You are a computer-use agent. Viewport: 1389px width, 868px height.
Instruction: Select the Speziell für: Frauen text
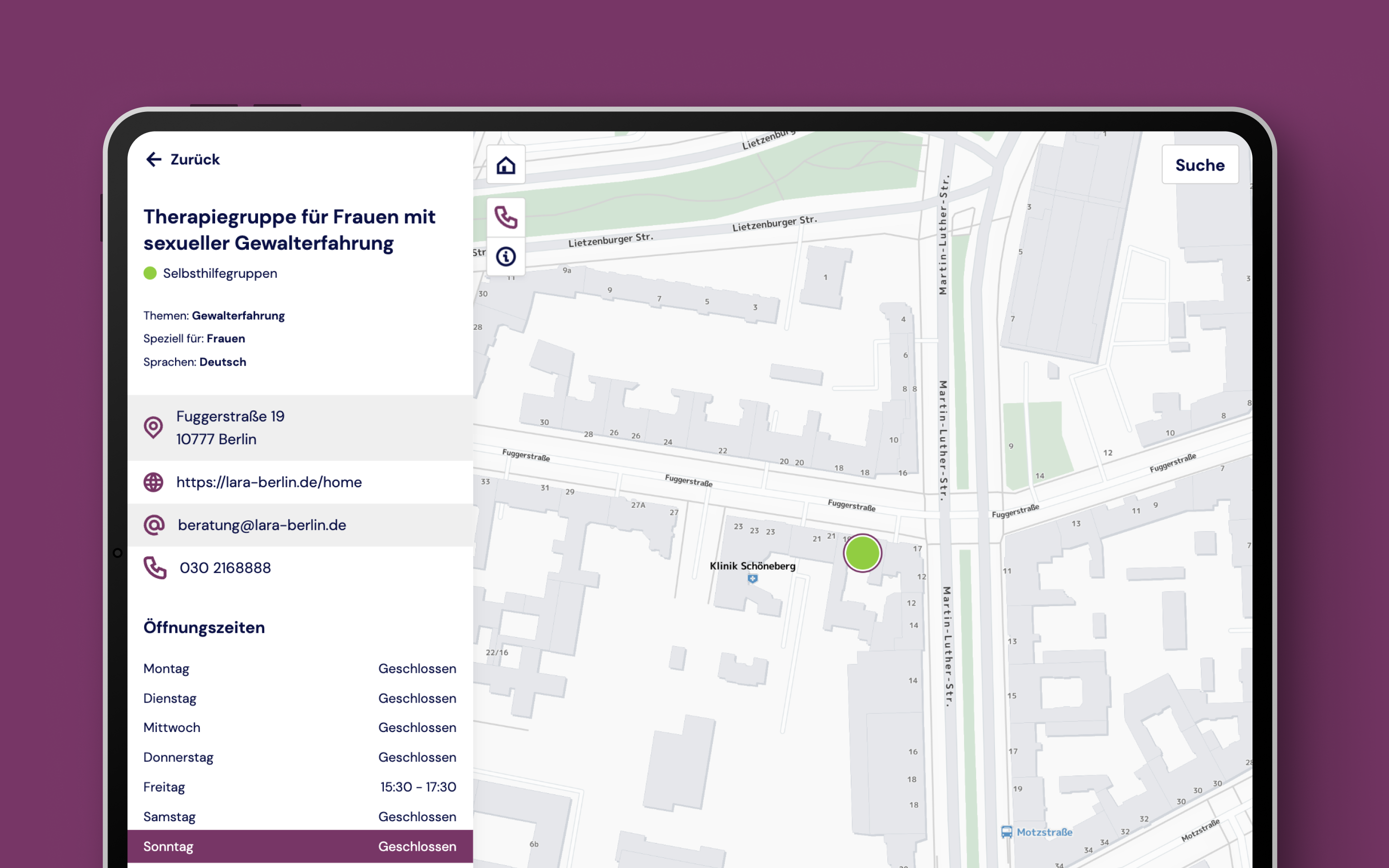point(194,339)
